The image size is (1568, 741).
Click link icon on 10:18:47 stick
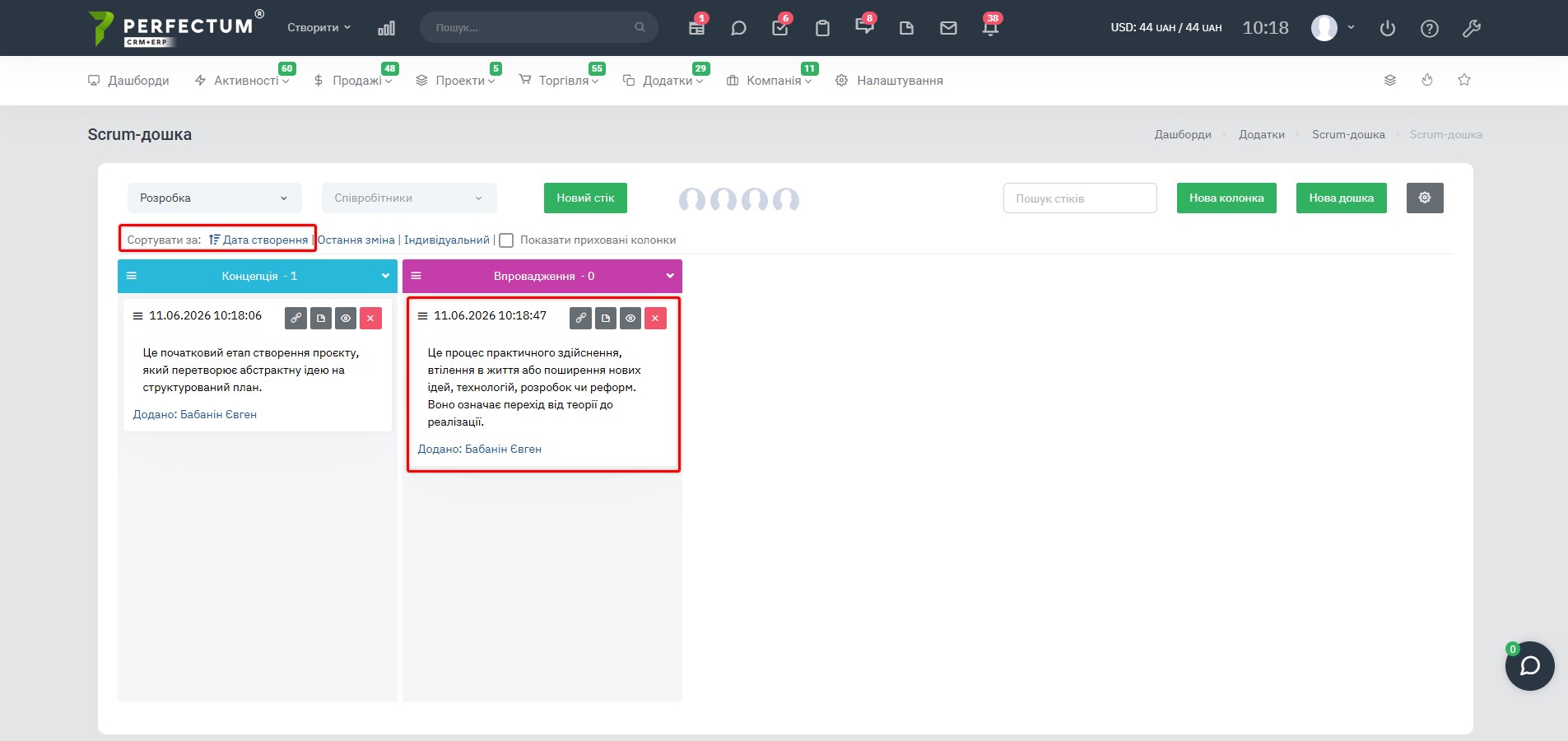580,318
